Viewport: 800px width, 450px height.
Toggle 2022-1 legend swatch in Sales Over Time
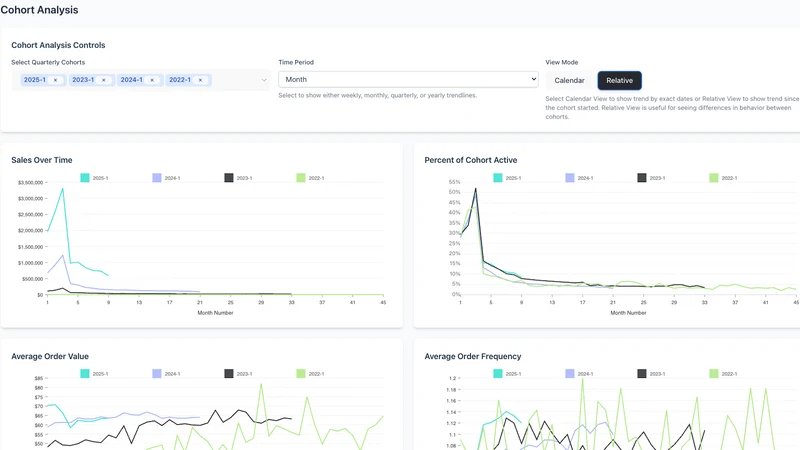(301, 178)
